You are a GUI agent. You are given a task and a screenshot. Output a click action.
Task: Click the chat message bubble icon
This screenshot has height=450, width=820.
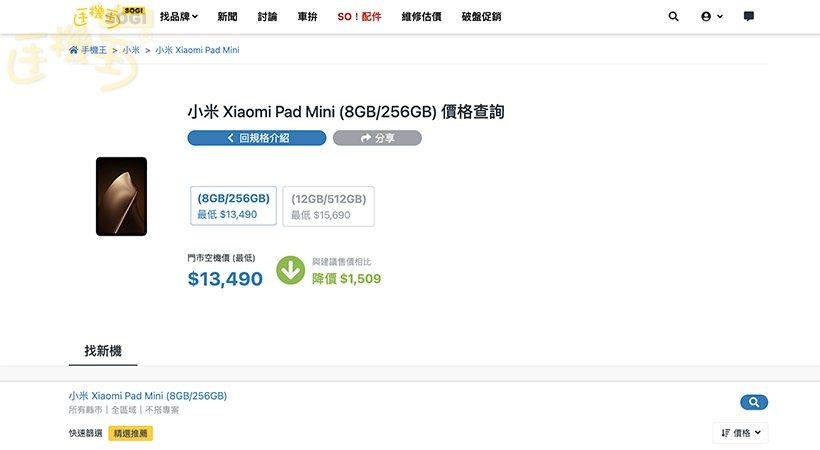point(749,17)
